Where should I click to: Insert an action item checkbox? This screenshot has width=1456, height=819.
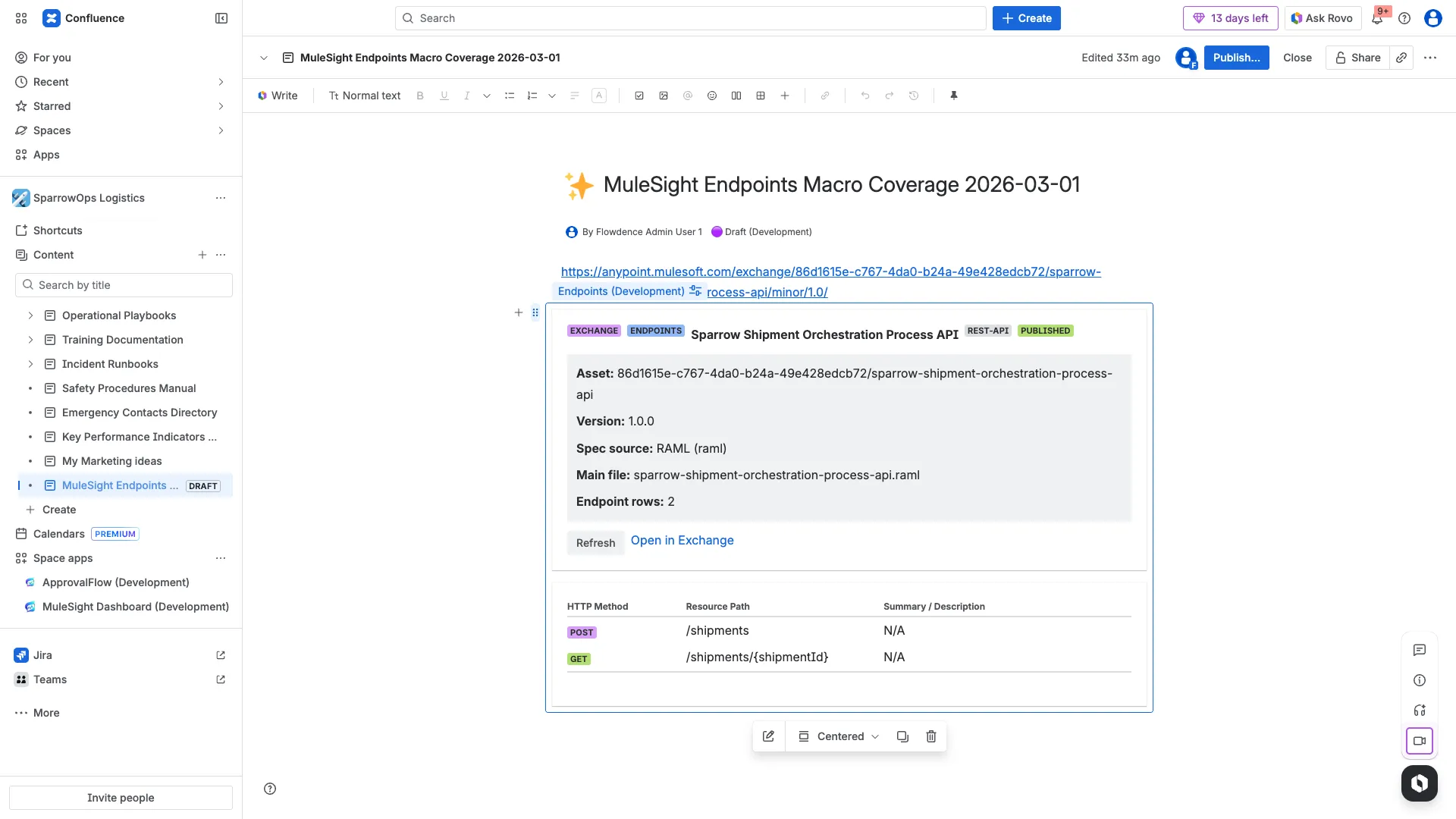639,96
